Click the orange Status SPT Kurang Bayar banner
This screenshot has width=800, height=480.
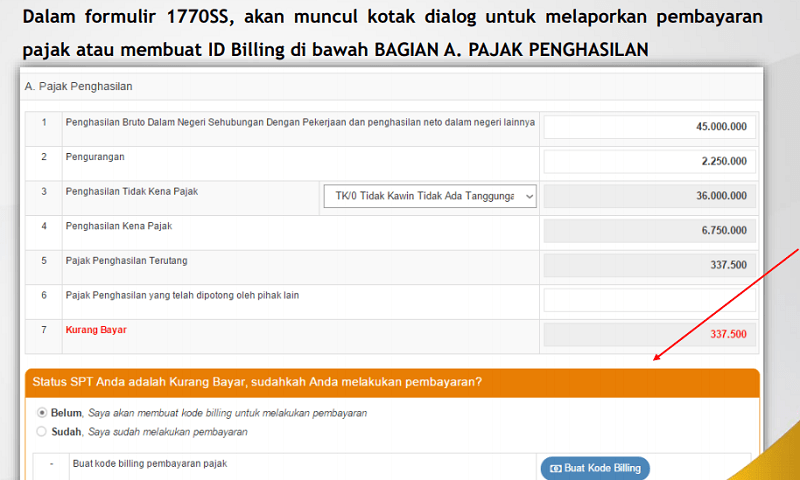pos(392,383)
